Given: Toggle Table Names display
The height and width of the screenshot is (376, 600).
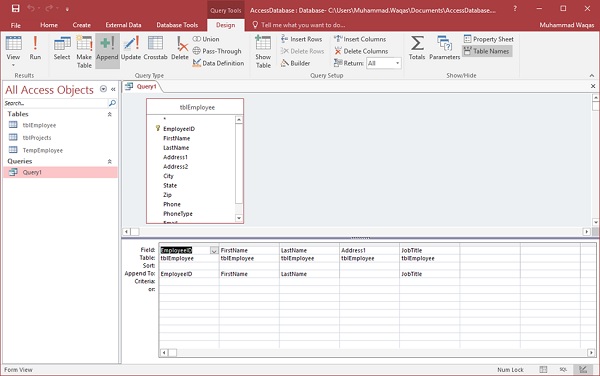Looking at the screenshot, I should click(x=487, y=51).
